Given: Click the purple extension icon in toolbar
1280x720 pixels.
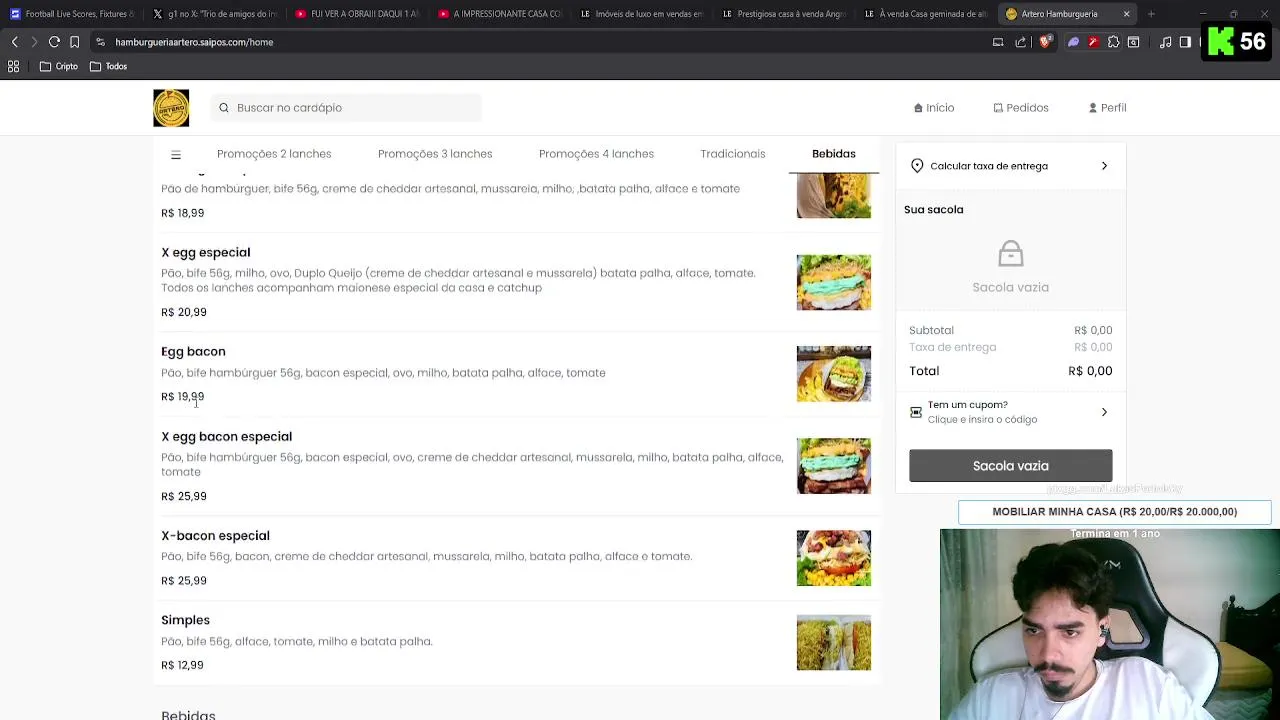Looking at the screenshot, I should click(x=1073, y=42).
